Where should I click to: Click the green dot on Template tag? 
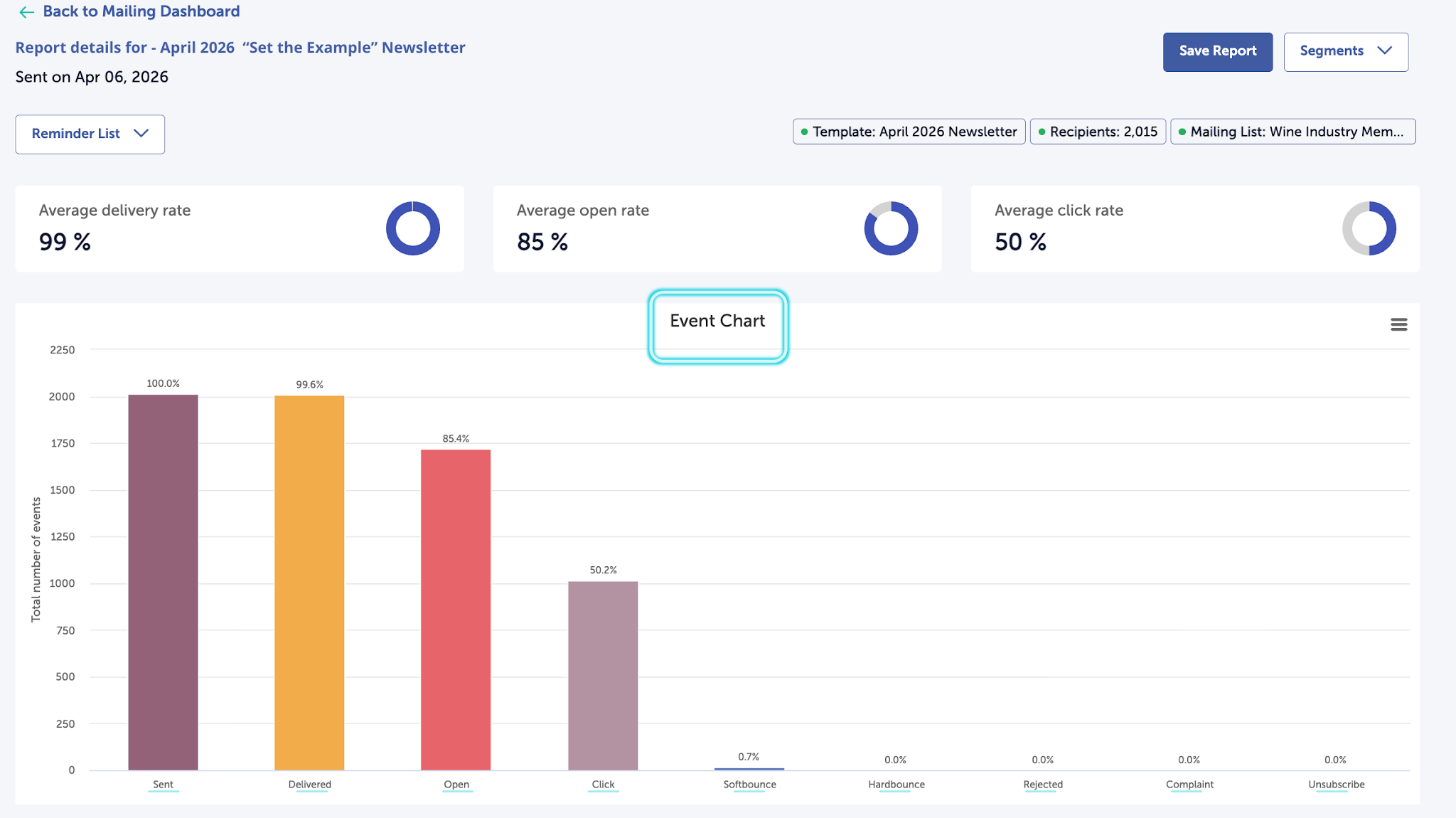click(804, 132)
